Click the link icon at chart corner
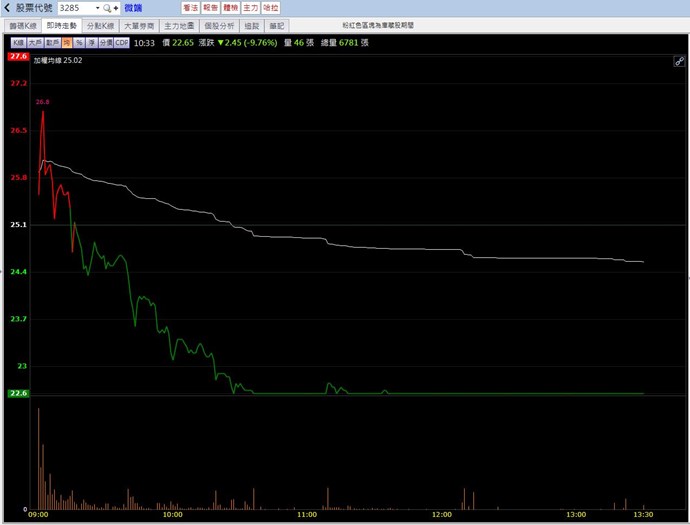The width and height of the screenshot is (690, 525). (x=679, y=62)
